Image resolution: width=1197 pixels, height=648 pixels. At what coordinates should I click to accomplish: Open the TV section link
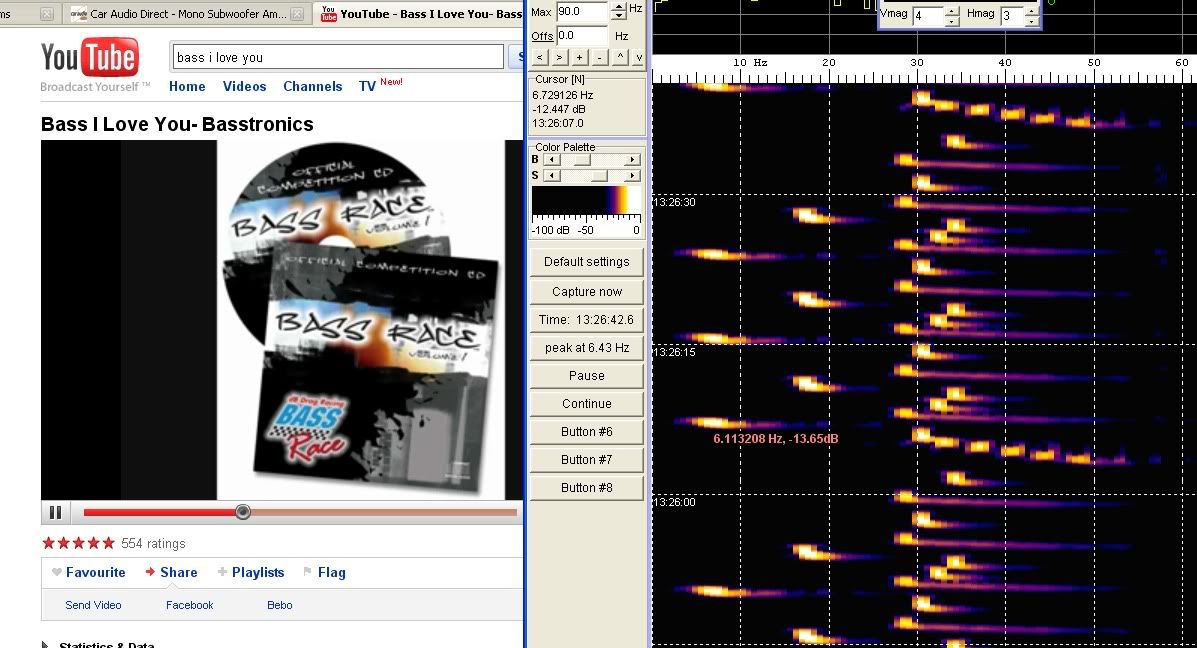point(367,86)
